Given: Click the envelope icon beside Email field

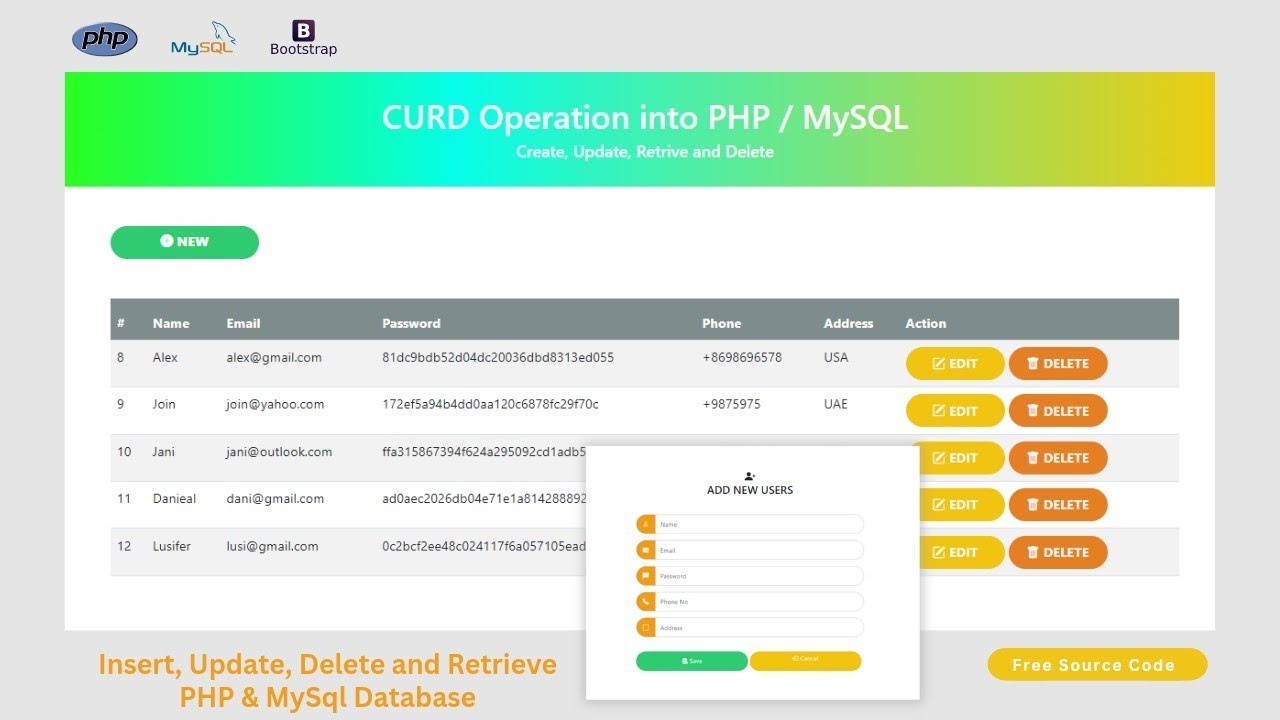Looking at the screenshot, I should click(646, 550).
